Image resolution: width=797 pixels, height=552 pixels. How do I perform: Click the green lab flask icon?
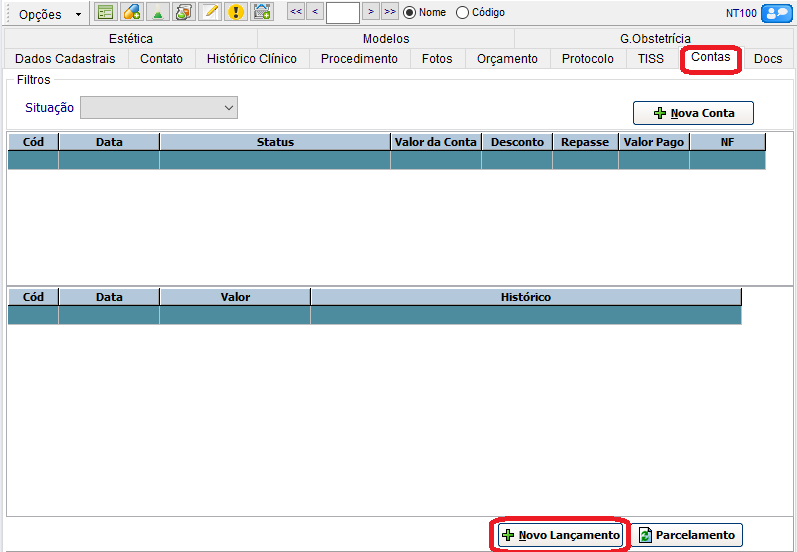click(x=157, y=13)
